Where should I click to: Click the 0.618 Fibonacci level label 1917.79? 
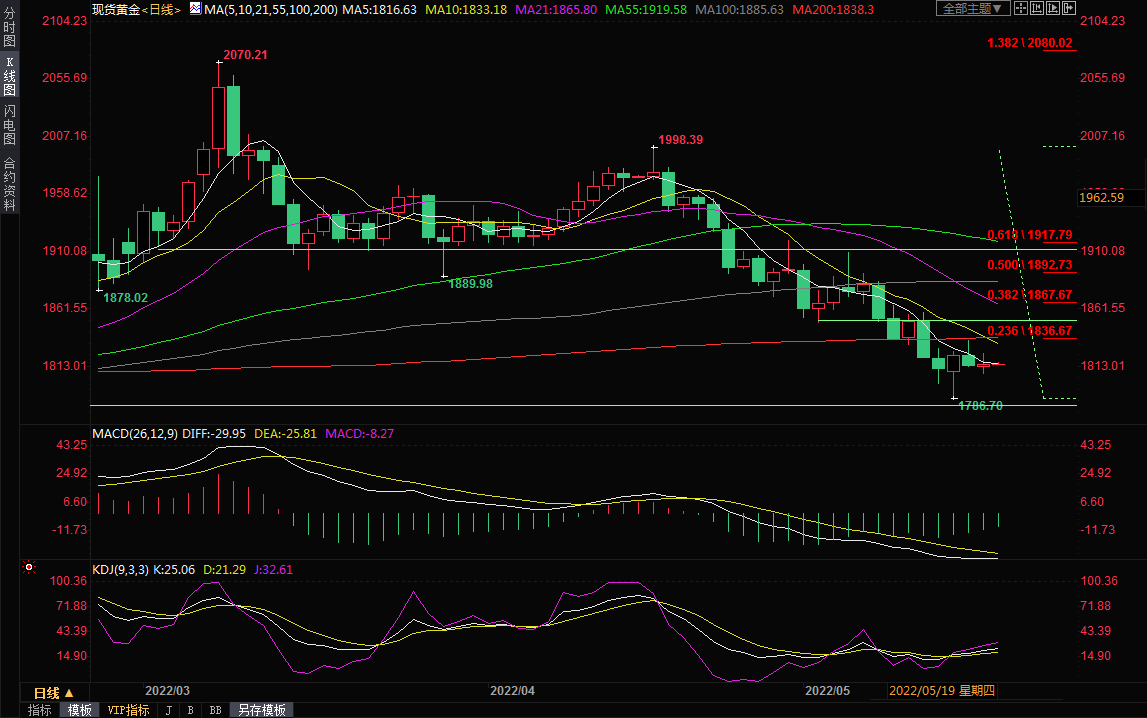(1029, 235)
